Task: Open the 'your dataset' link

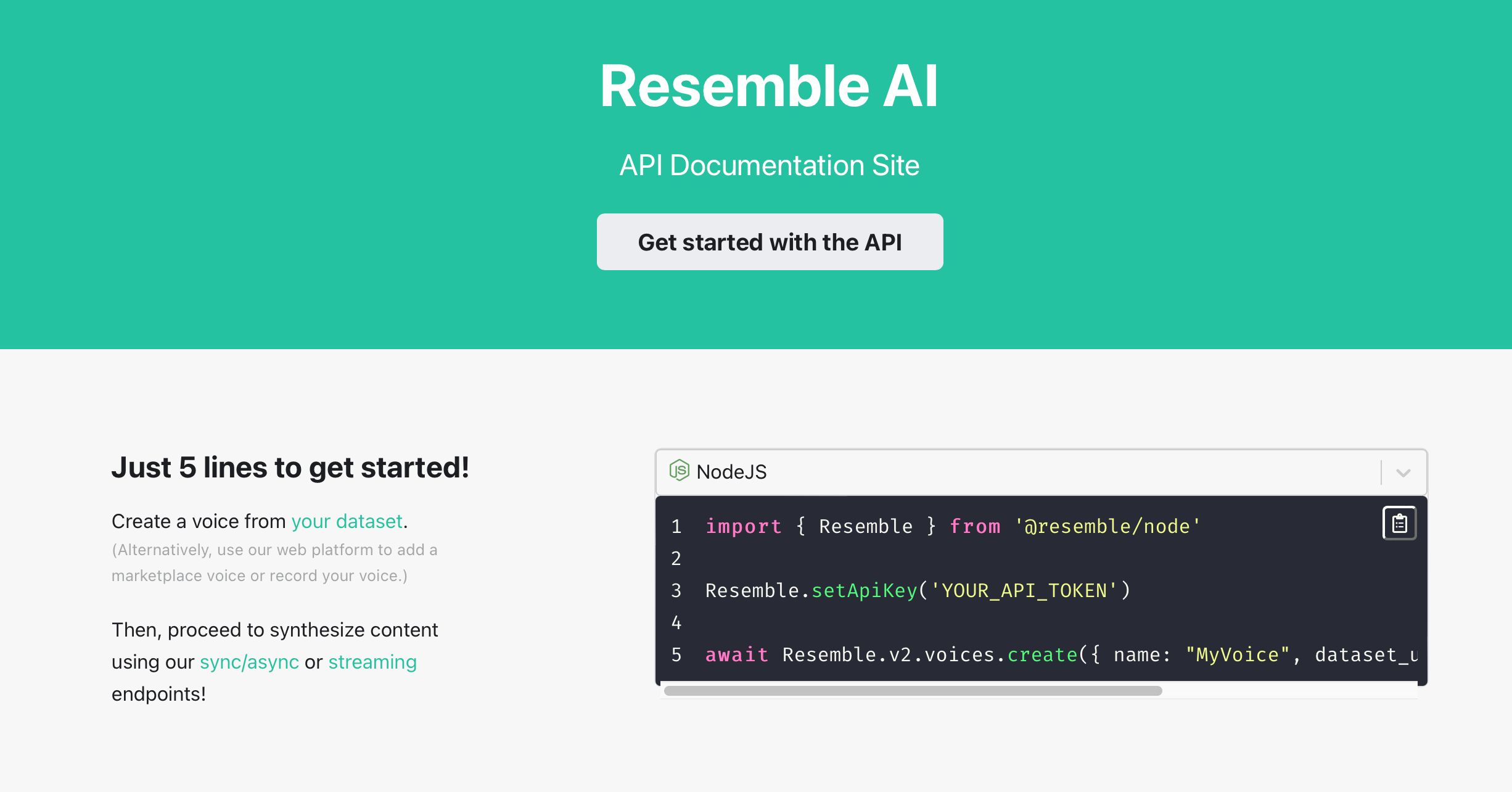Action: tap(347, 521)
